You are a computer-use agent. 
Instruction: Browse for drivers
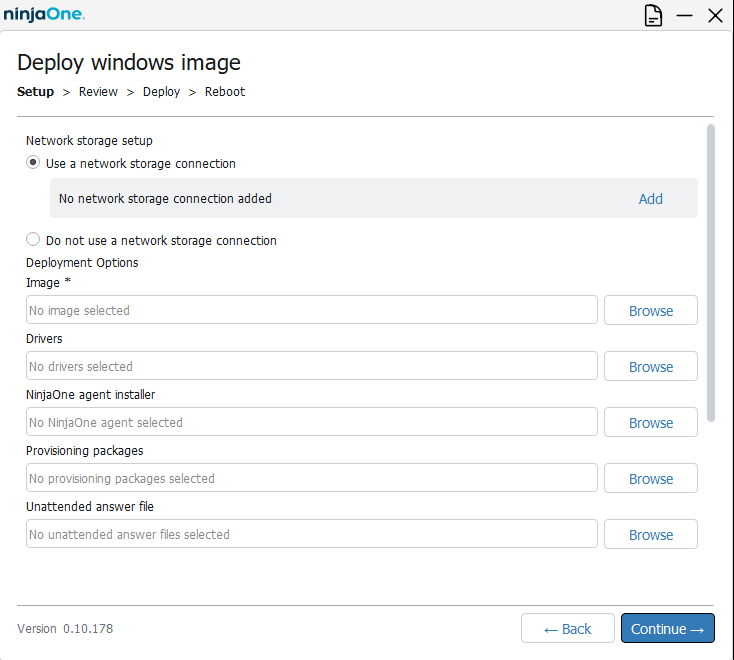point(650,367)
